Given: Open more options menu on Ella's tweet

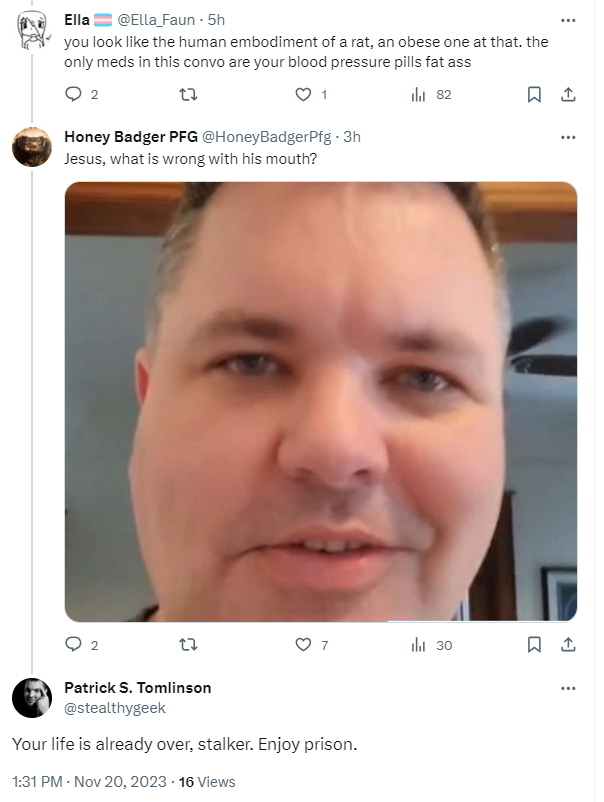Looking at the screenshot, I should [568, 20].
